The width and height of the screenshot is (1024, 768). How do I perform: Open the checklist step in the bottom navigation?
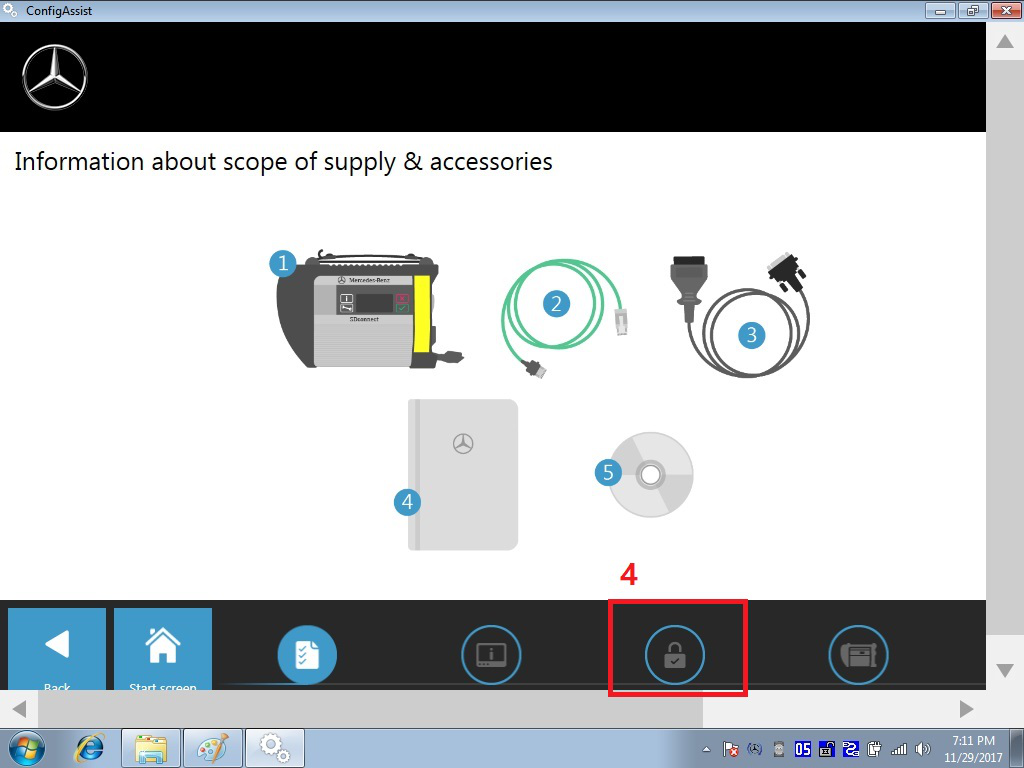click(x=307, y=655)
